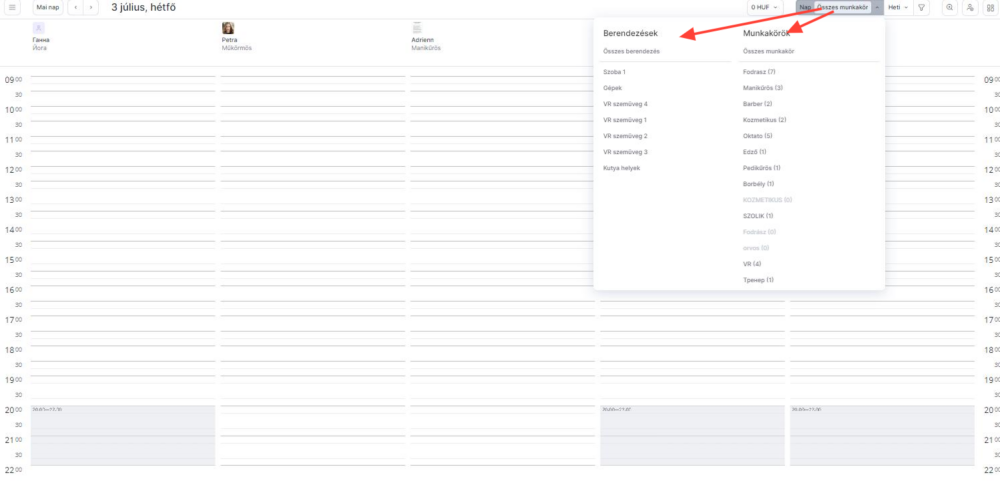Click greyed Fodrász (0) entry

coord(760,232)
